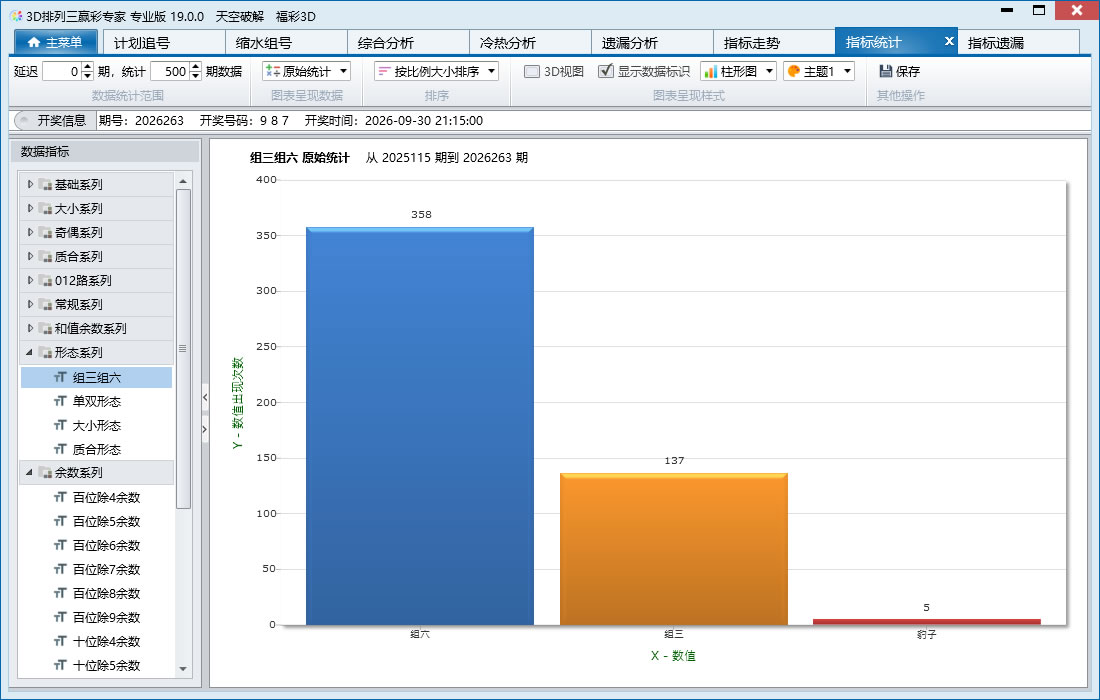Open the 原始统计 dropdown arrow
Screen dimensions: 1100x700
344,72
